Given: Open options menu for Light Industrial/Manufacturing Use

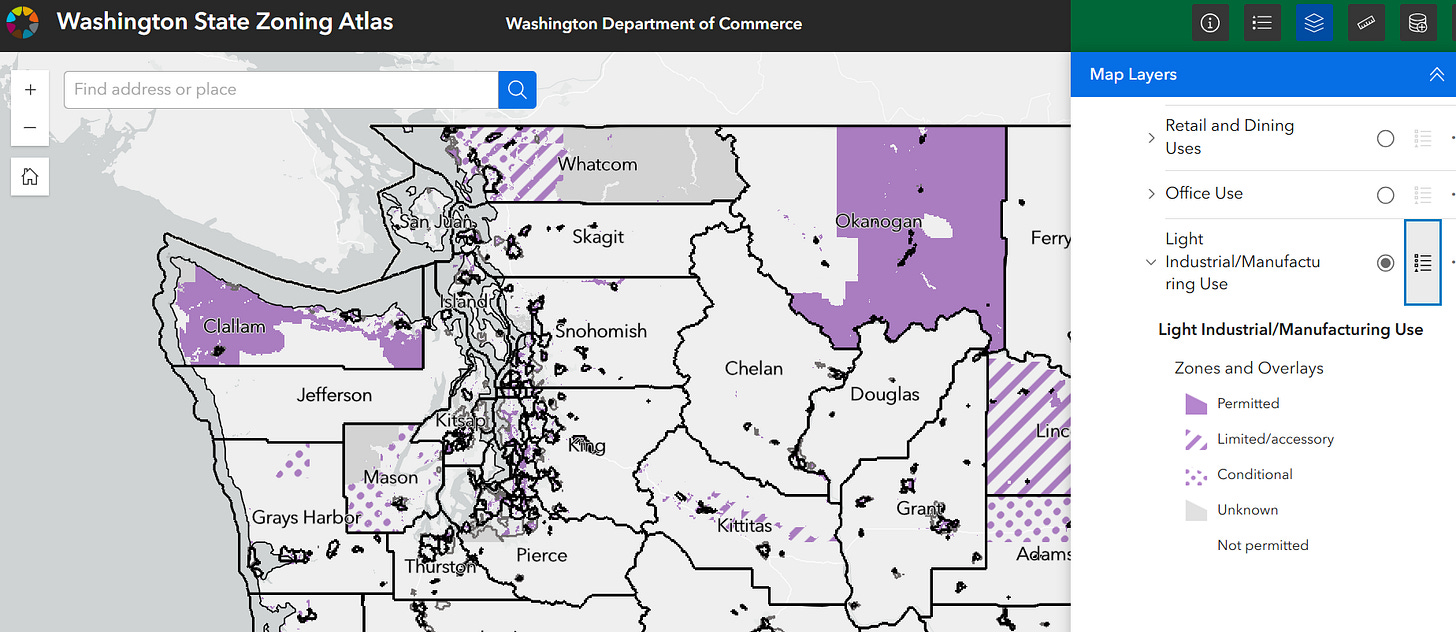Looking at the screenshot, I should click(x=1451, y=263).
